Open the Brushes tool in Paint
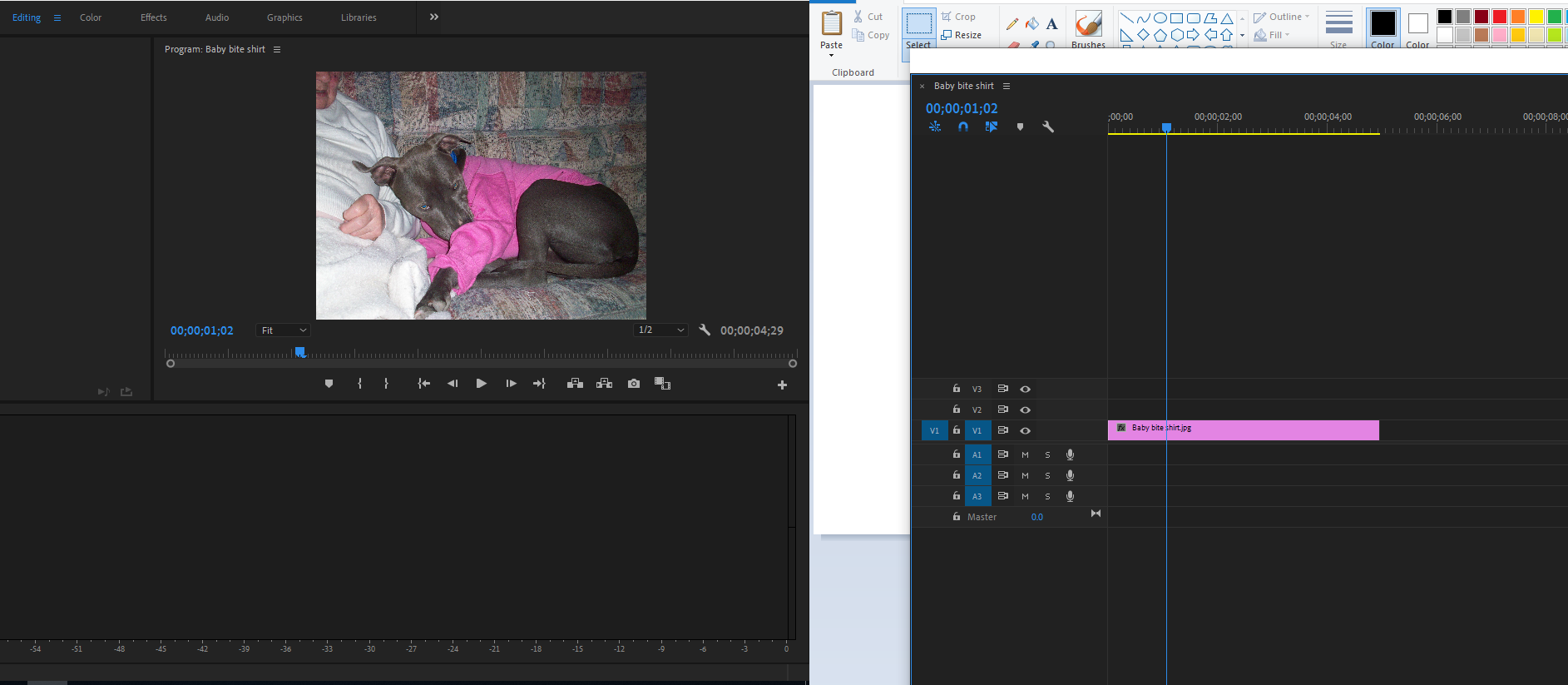 1089,29
